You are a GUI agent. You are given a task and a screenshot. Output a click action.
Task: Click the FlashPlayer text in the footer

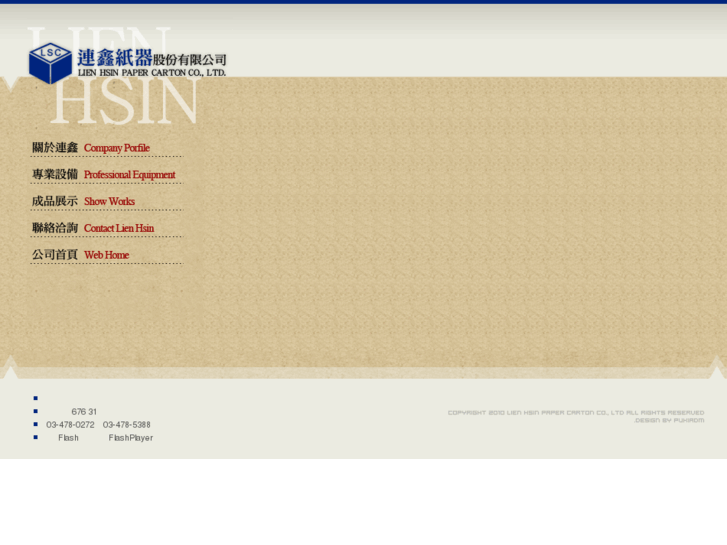click(x=131, y=438)
